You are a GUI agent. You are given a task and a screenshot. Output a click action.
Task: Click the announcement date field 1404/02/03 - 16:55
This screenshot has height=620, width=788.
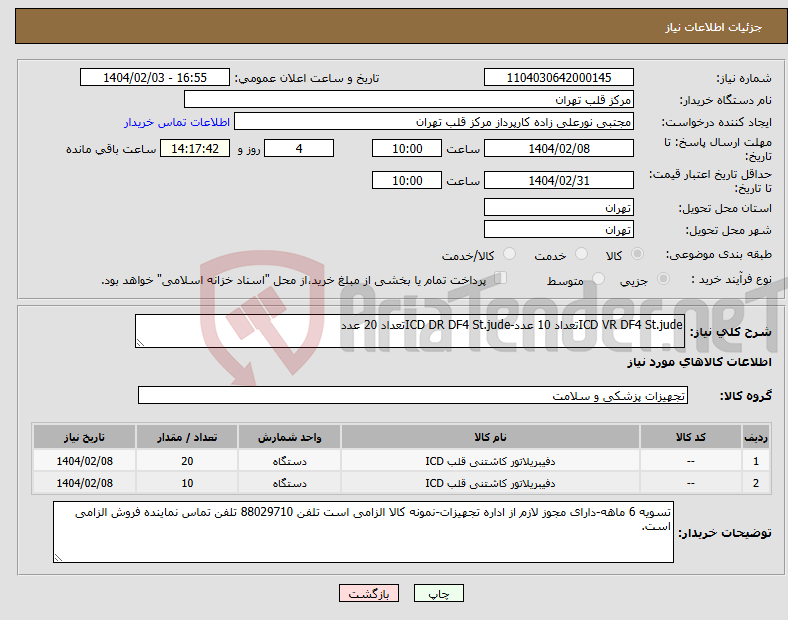[155, 77]
